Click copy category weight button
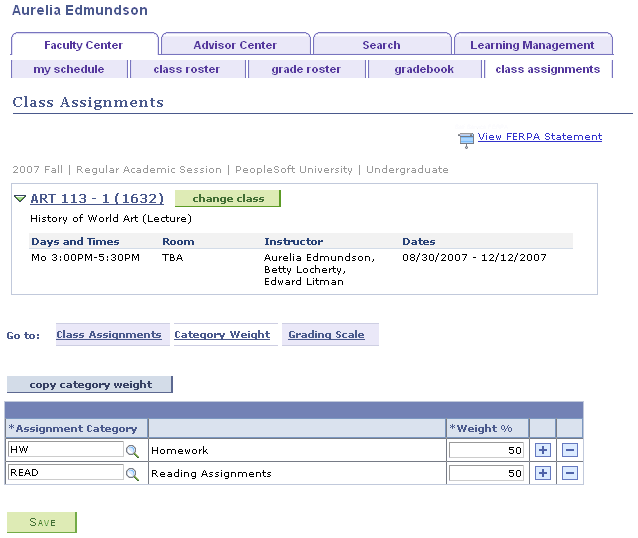The image size is (638, 538). coord(90,385)
